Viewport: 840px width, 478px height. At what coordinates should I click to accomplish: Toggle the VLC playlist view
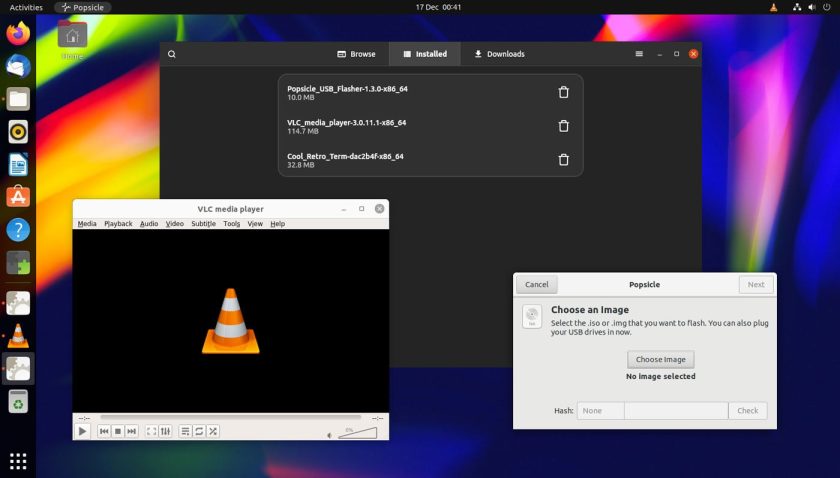click(185, 431)
